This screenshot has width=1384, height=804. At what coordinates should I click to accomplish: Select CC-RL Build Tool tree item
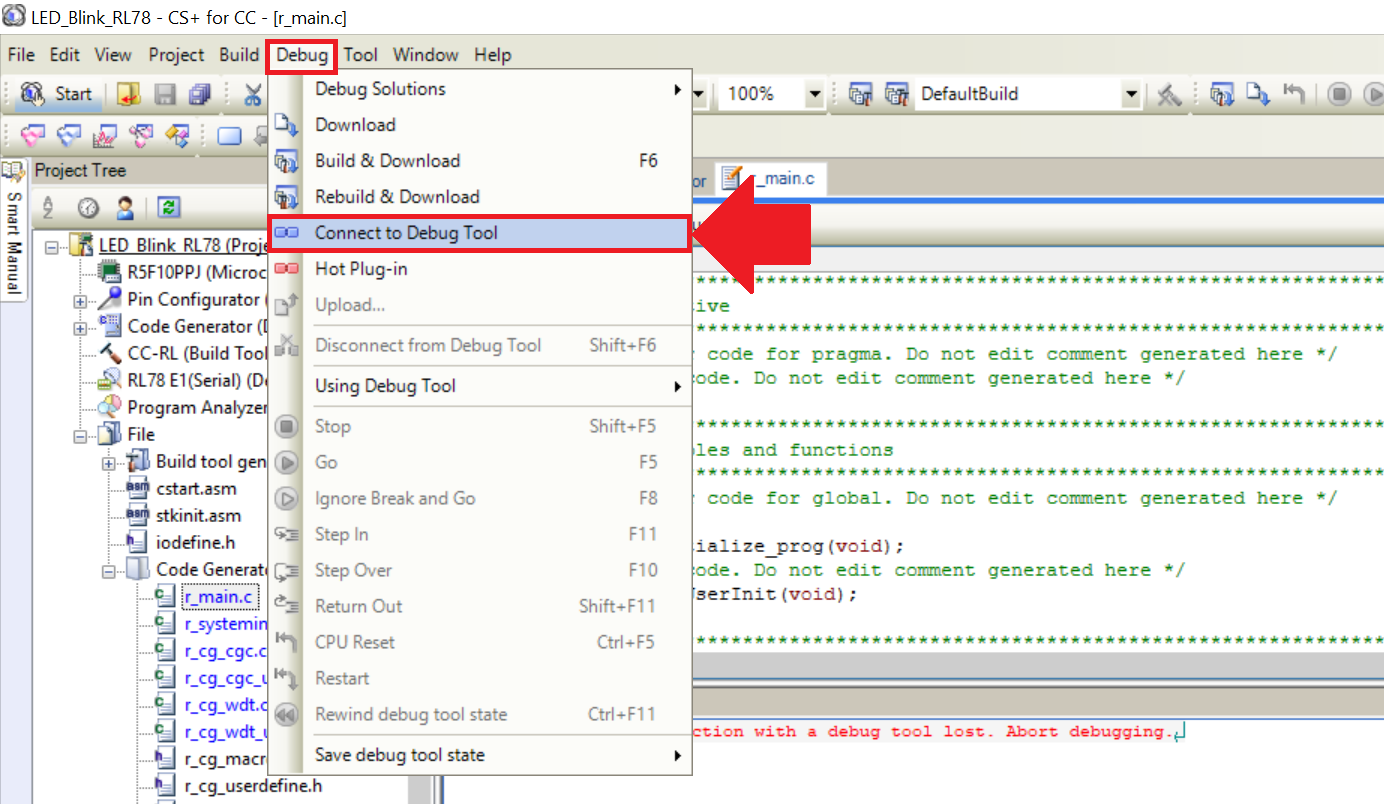[x=183, y=354]
